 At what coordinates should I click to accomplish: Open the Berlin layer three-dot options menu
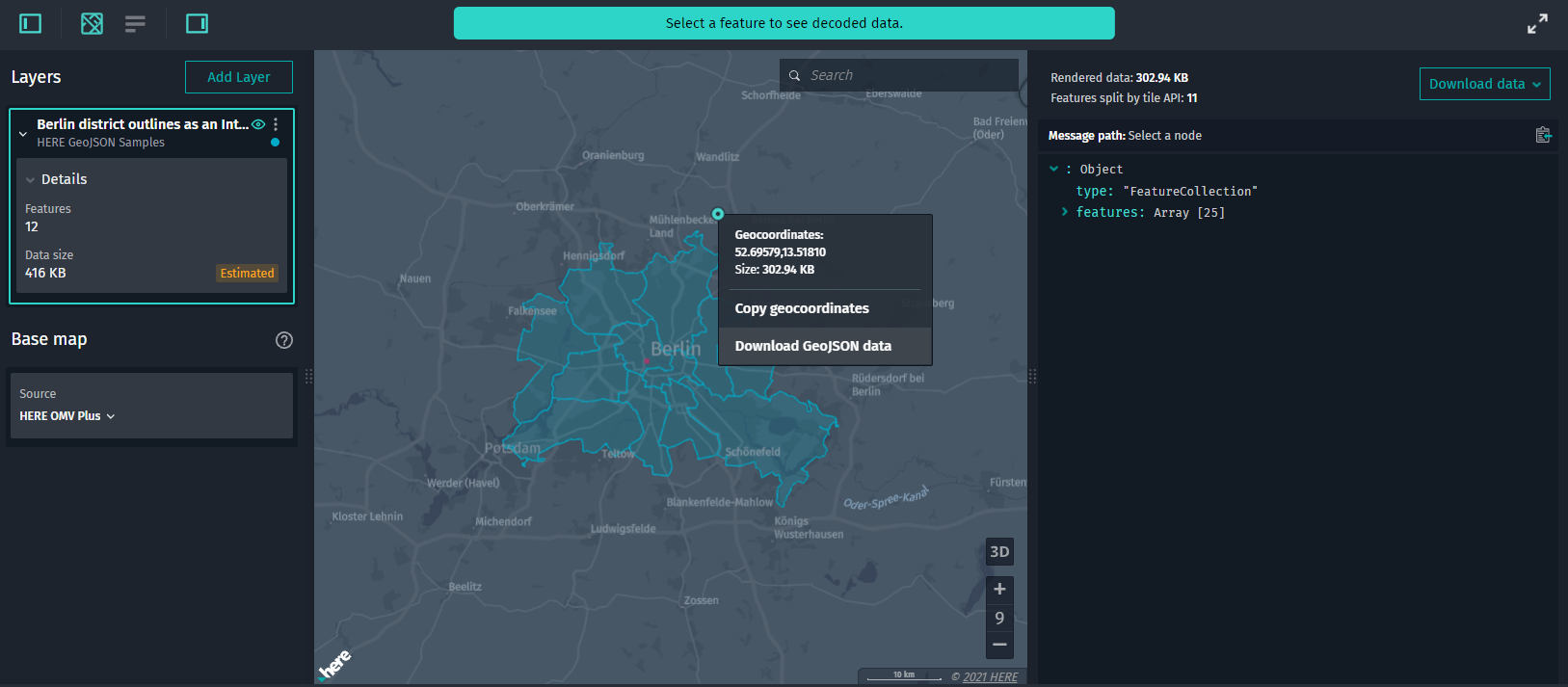tap(276, 124)
